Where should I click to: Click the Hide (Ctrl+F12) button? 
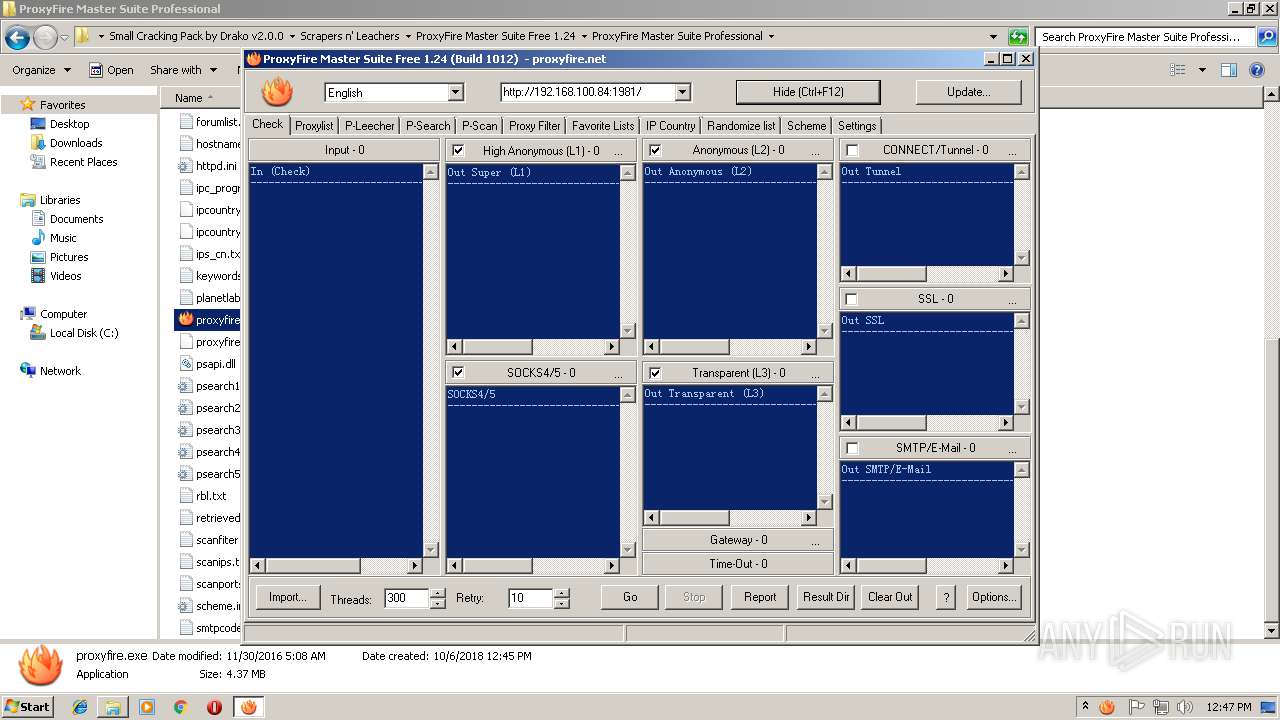[x=808, y=92]
